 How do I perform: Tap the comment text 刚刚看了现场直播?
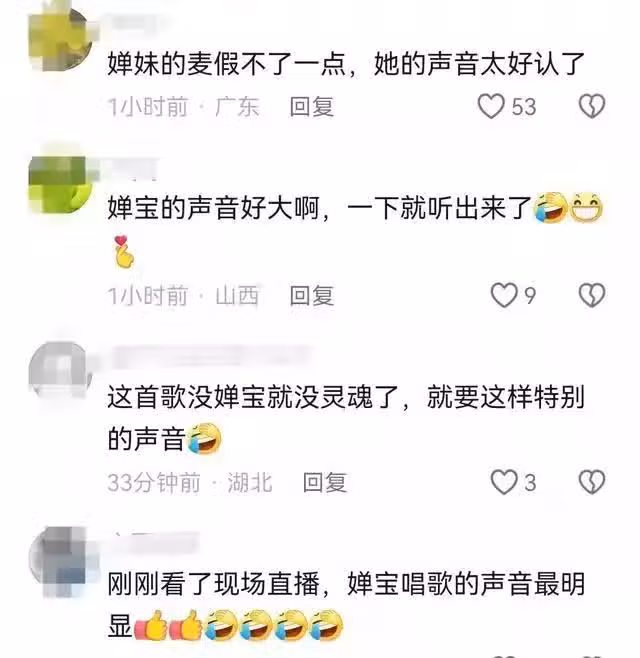coord(213,584)
